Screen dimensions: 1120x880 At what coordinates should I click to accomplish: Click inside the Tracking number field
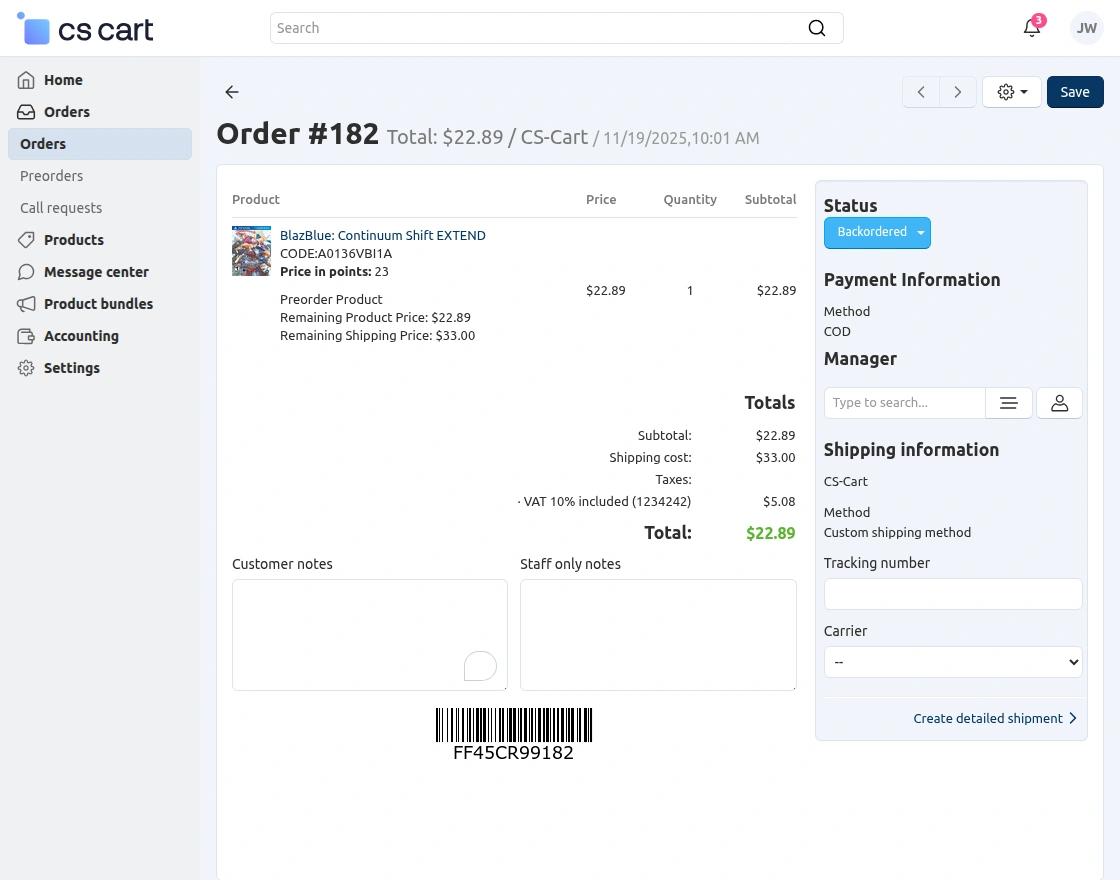pyautogui.click(x=951, y=593)
